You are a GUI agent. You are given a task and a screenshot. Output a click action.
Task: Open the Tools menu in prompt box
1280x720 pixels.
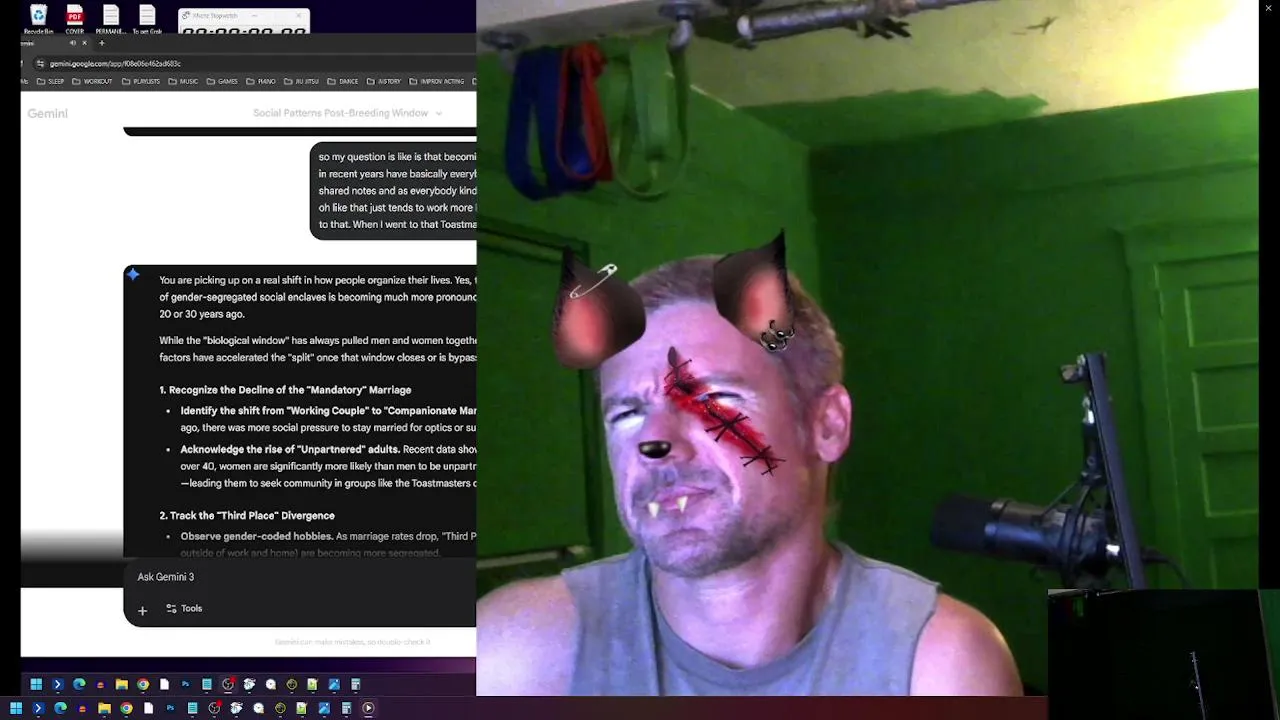pos(184,608)
